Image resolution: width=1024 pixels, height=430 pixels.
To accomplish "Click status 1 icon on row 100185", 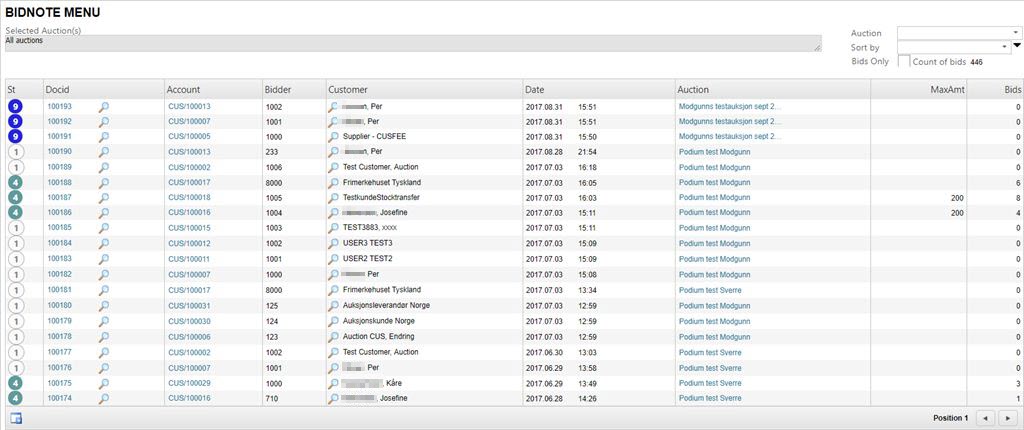I will coord(12,229).
